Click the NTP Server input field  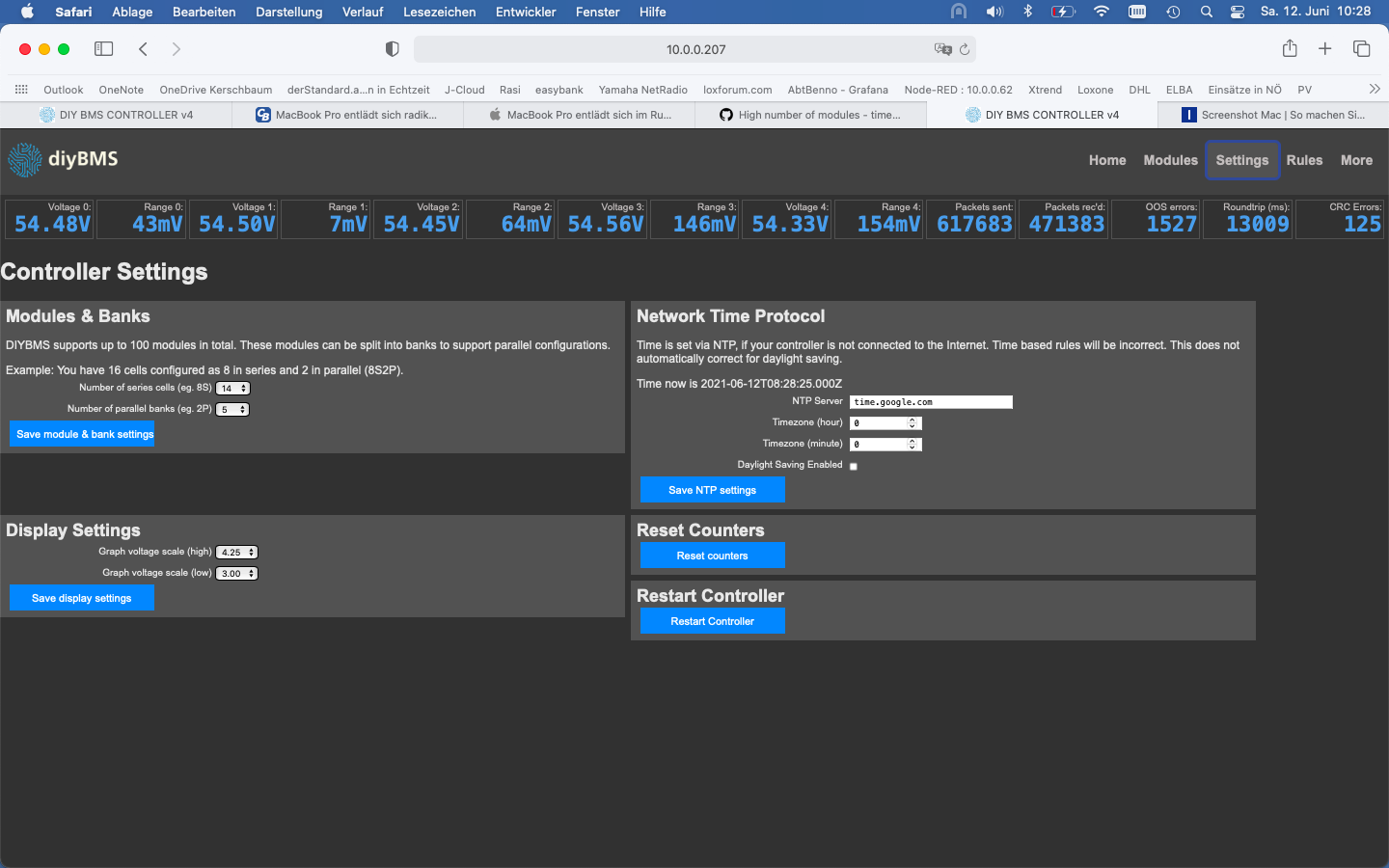(x=931, y=402)
